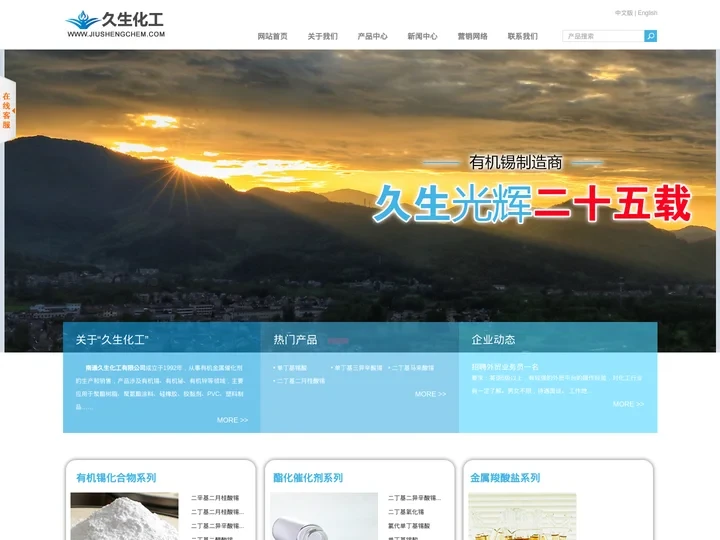This screenshot has height=540, width=720.
Task: Open the 单丁基三异辛酸锡 hot product link
Action: point(358,368)
